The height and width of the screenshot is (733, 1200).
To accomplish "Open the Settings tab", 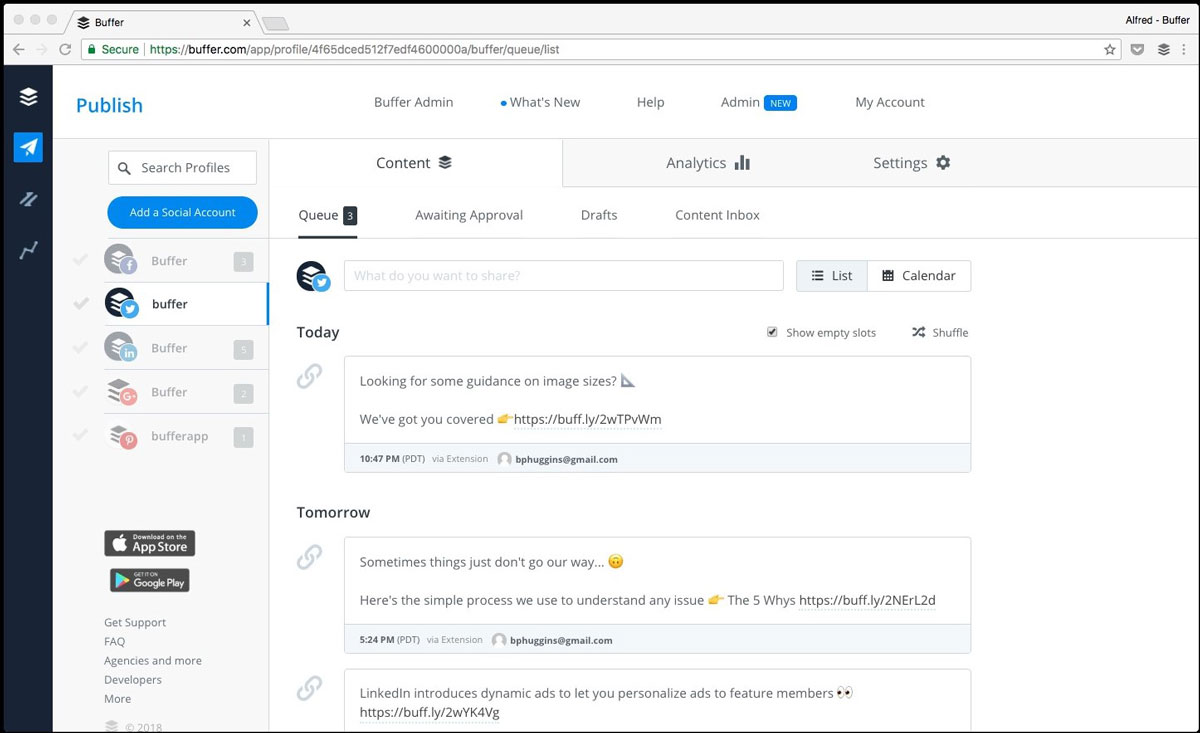I will 912,163.
